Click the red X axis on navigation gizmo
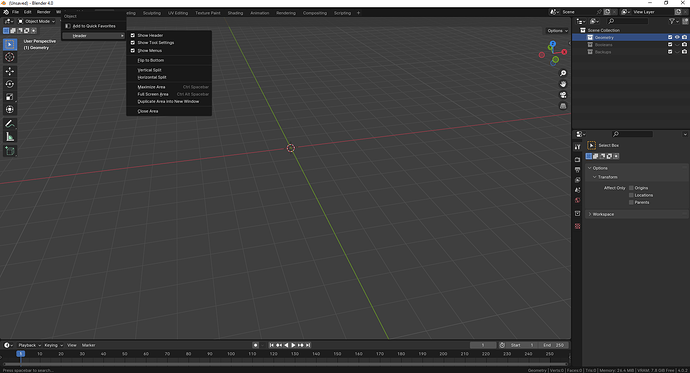The width and height of the screenshot is (690, 373). tap(564, 52)
